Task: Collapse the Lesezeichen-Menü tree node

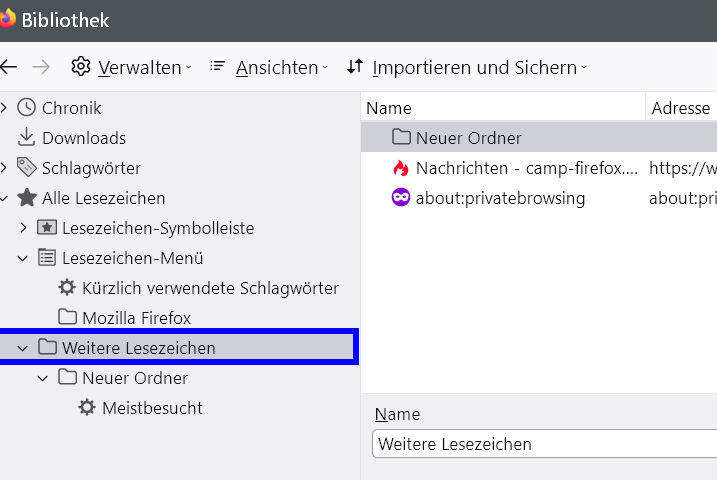Action: pyautogui.click(x=23, y=258)
